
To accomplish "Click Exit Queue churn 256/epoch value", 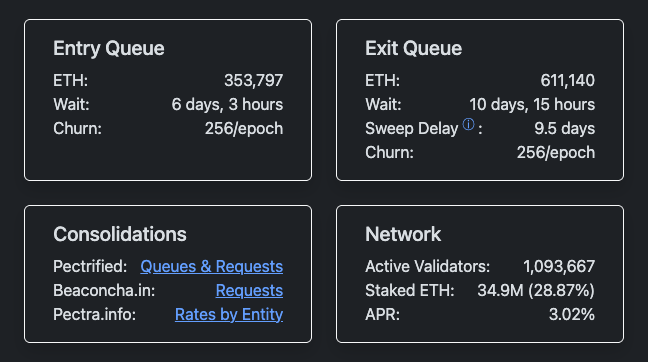I will pyautogui.click(x=556, y=152).
